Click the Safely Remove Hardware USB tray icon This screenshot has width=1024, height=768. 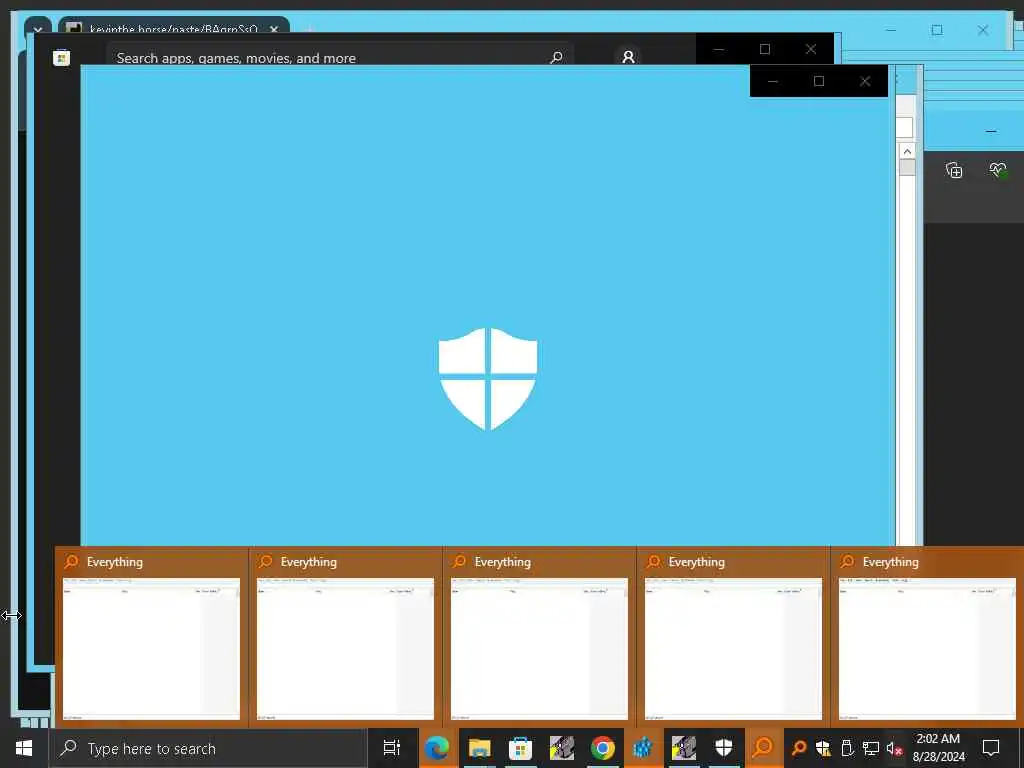pos(847,748)
